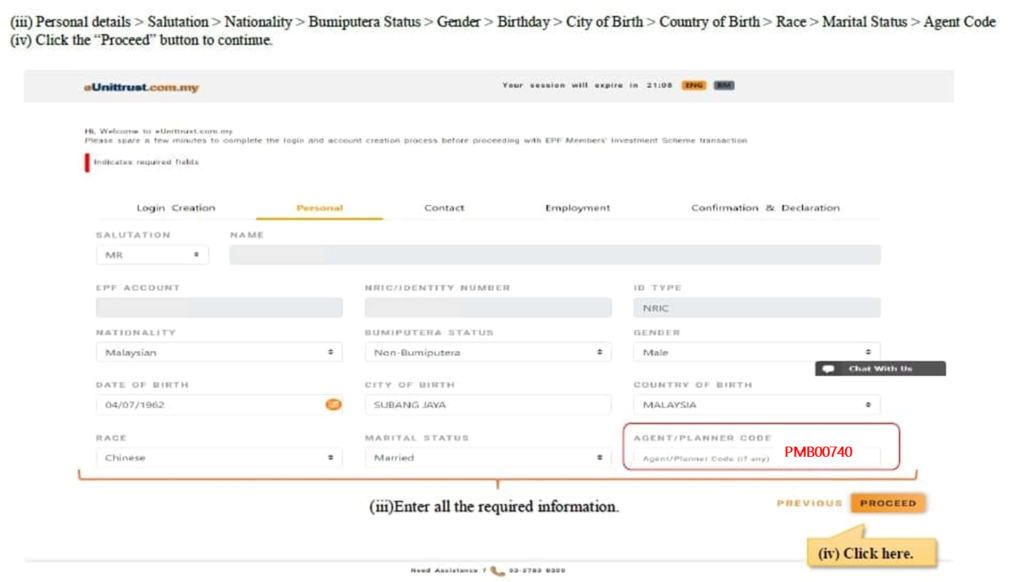
Task: Open the Bumiputera Status dropdown
Action: [487, 353]
